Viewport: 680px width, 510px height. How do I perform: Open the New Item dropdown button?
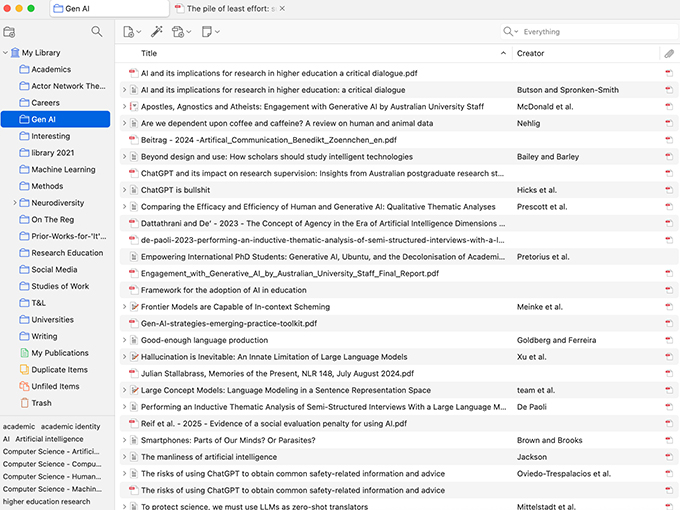131,32
